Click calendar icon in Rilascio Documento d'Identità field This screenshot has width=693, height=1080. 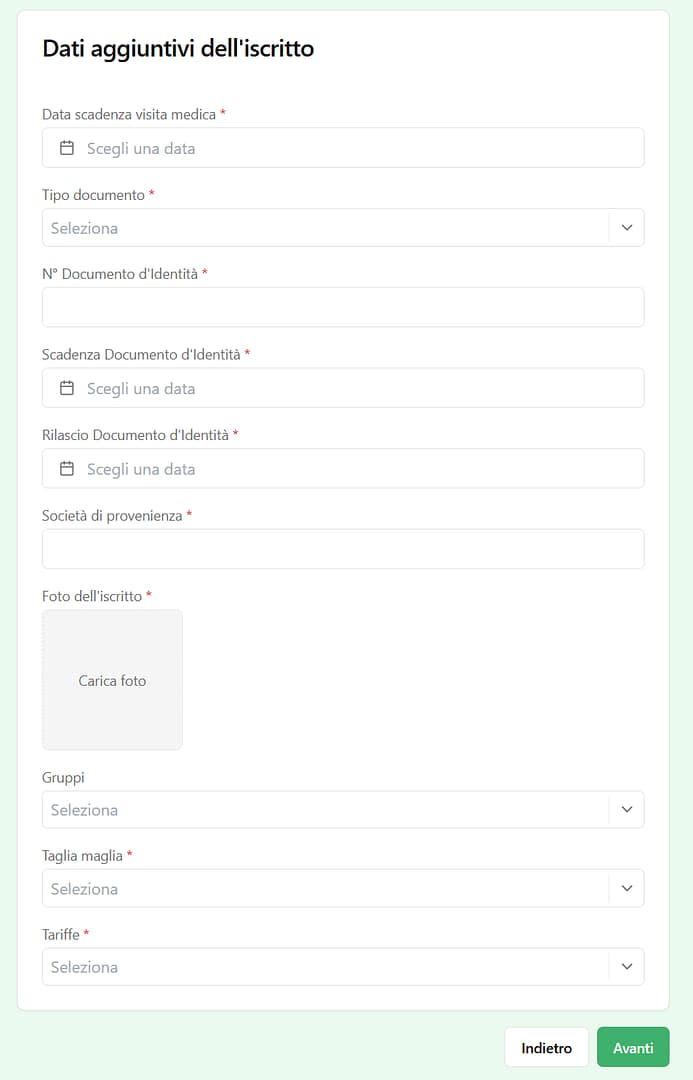pyautogui.click(x=67, y=469)
